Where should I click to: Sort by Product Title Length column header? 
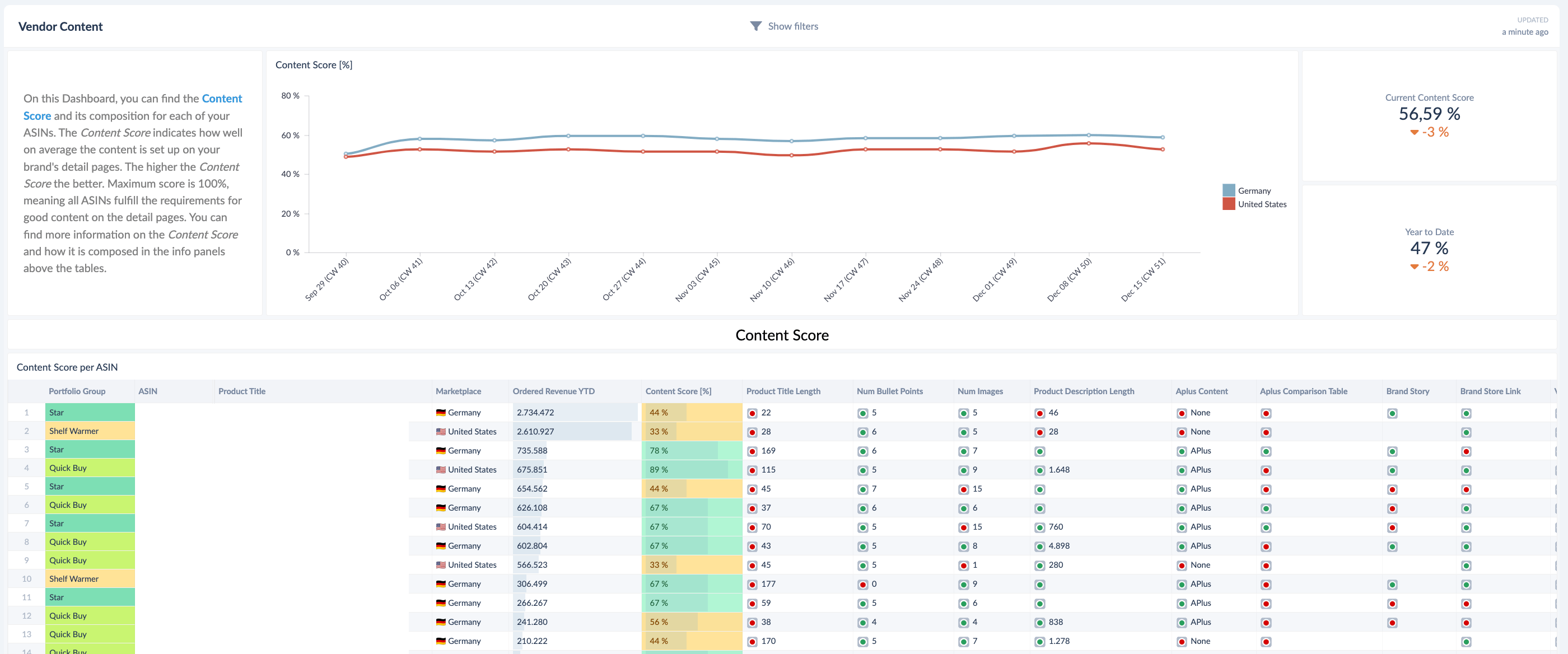pos(783,391)
